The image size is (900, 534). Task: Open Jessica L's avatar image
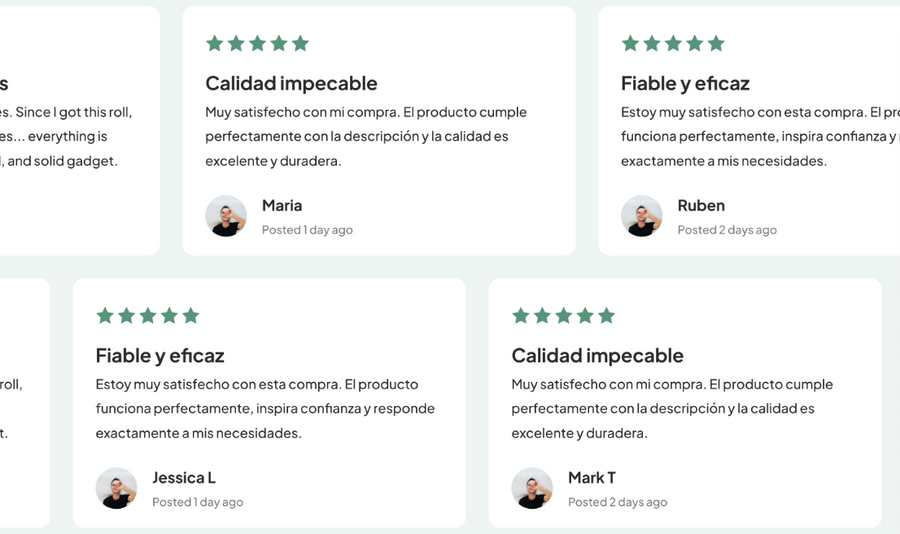[x=116, y=488]
